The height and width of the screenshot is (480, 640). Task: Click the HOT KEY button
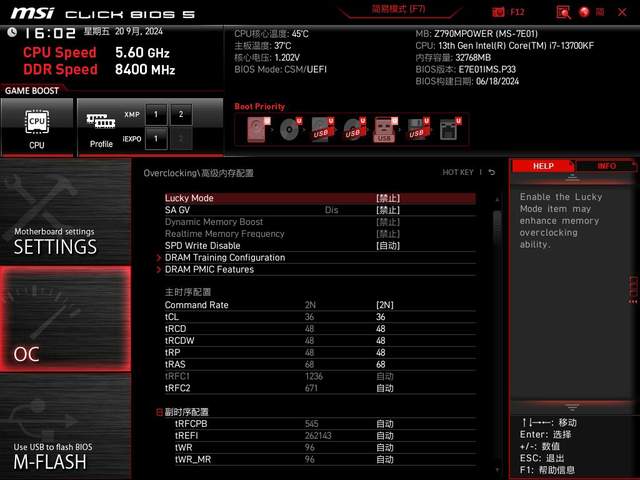point(458,172)
